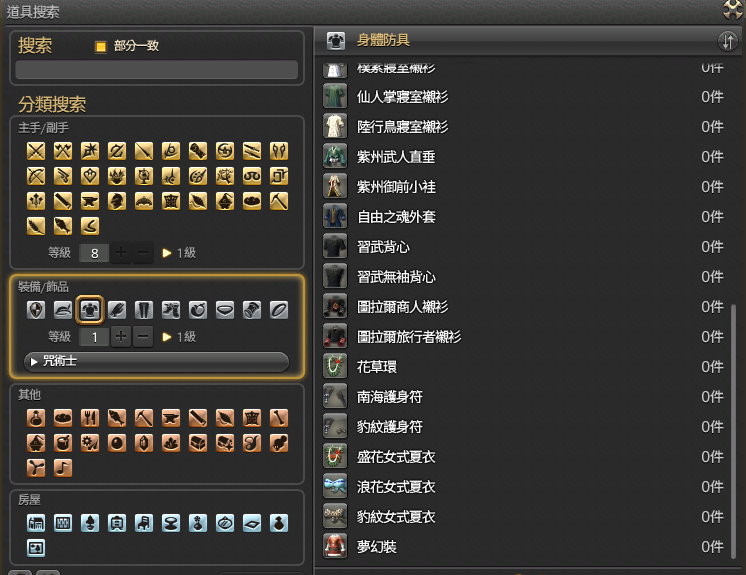The height and width of the screenshot is (575, 746).
Task: Choose the fork and knife meals category
Action: pyautogui.click(x=90, y=418)
